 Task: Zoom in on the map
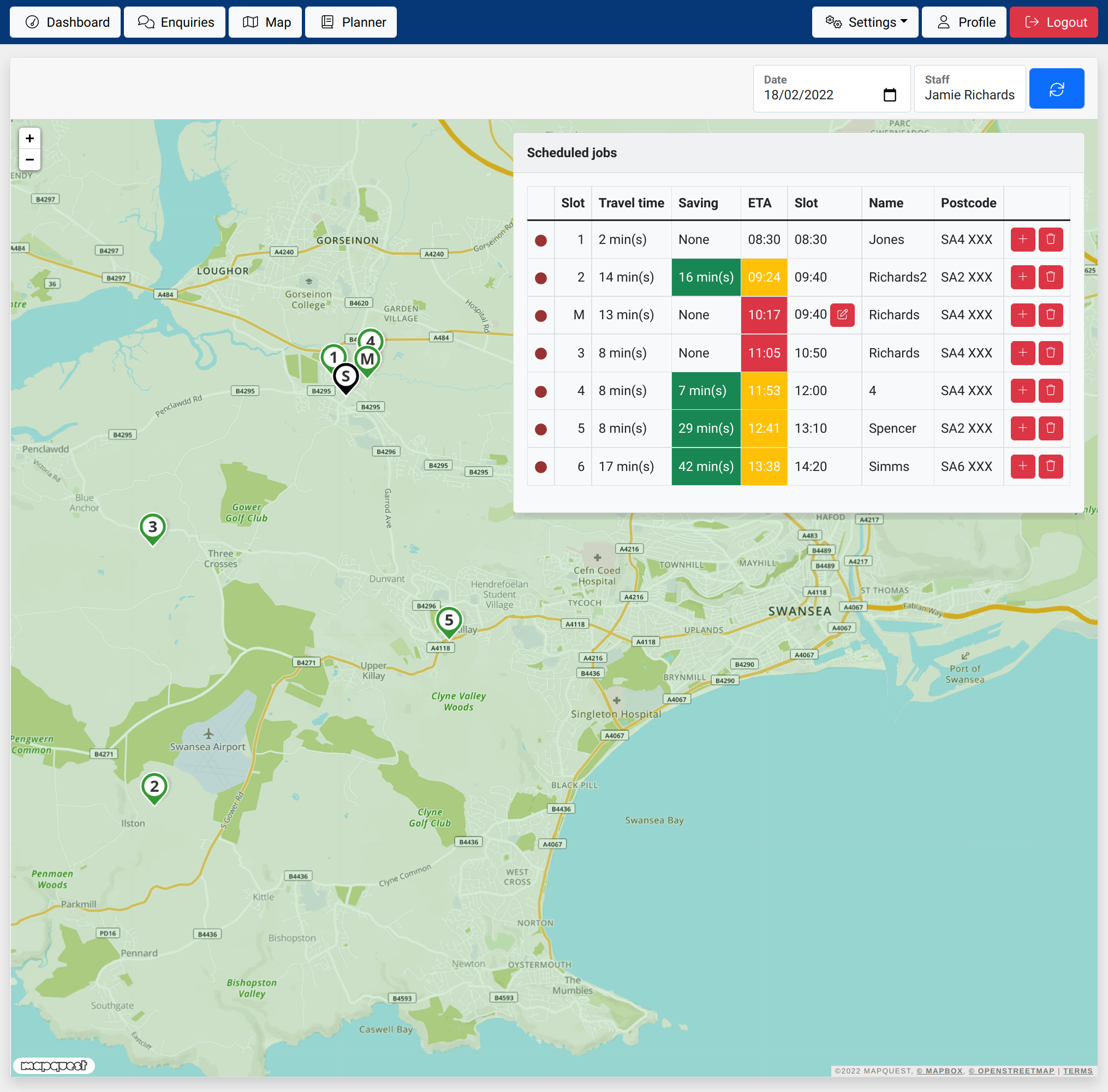(30, 138)
